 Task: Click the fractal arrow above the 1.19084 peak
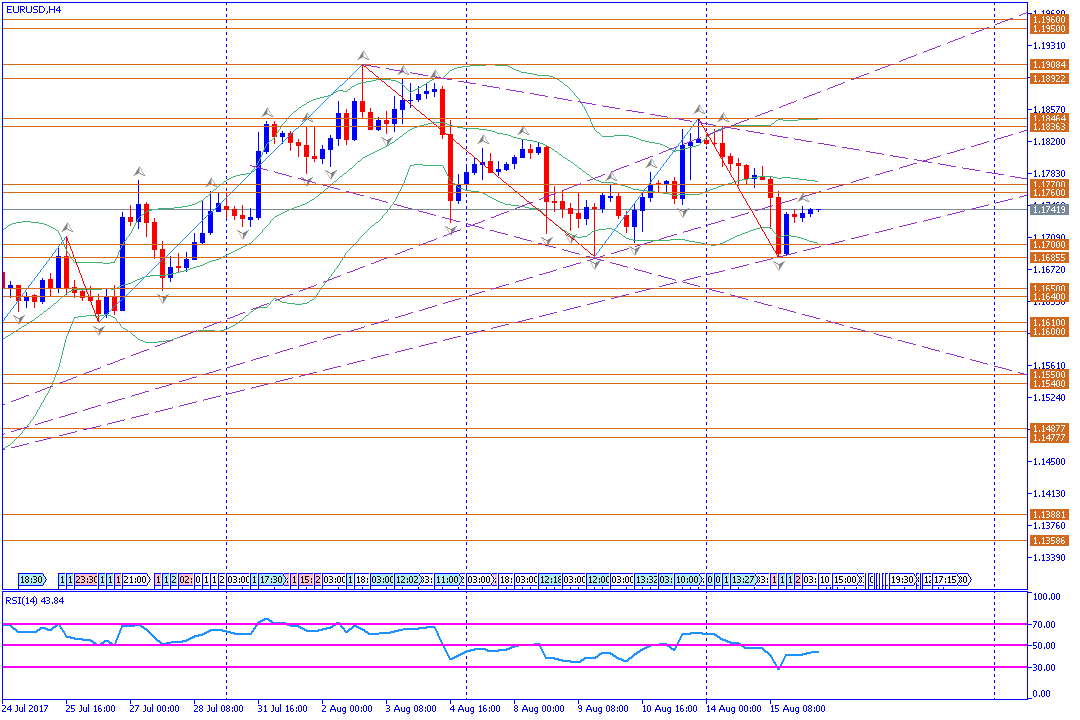tap(363, 55)
